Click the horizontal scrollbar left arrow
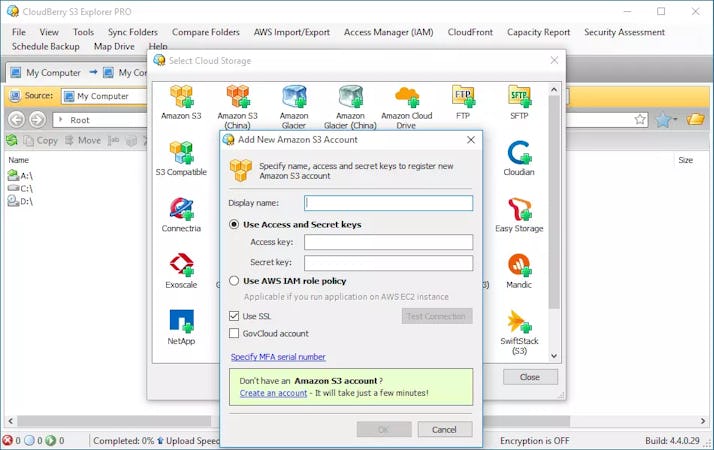Viewport: 714px width, 450px height. [x=10, y=421]
